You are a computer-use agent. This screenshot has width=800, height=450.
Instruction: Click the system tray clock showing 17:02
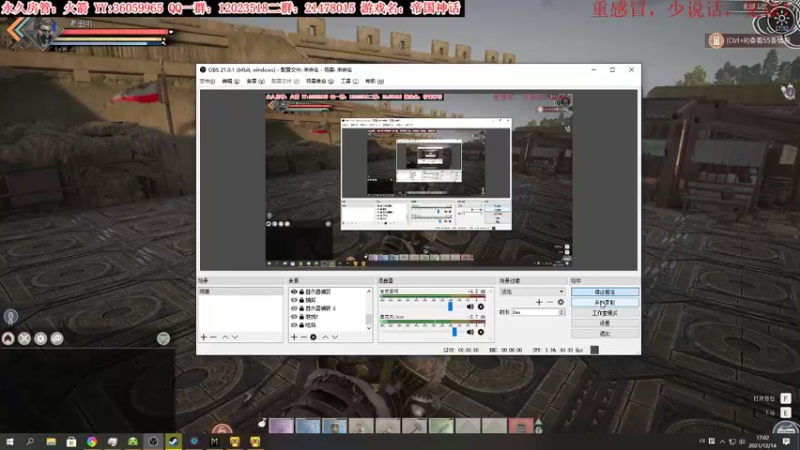pyautogui.click(x=762, y=441)
